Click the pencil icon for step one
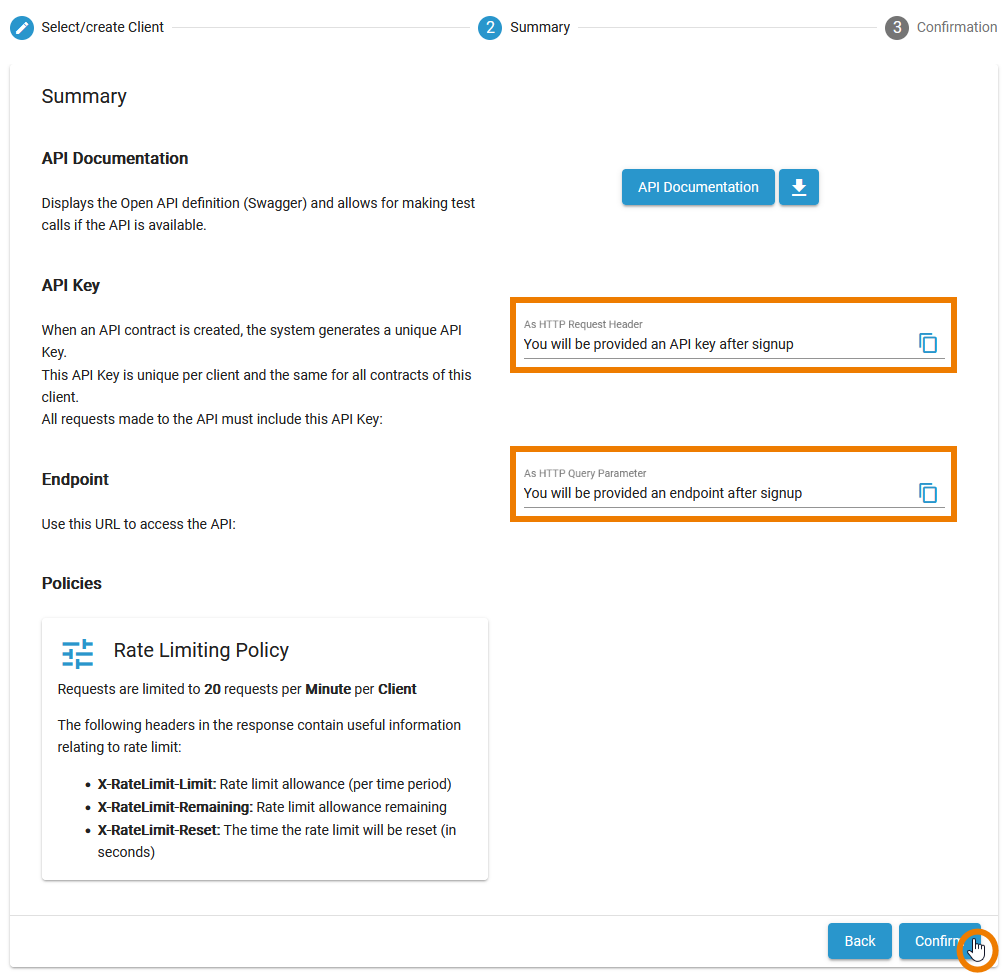The image size is (1007, 977). point(22,27)
